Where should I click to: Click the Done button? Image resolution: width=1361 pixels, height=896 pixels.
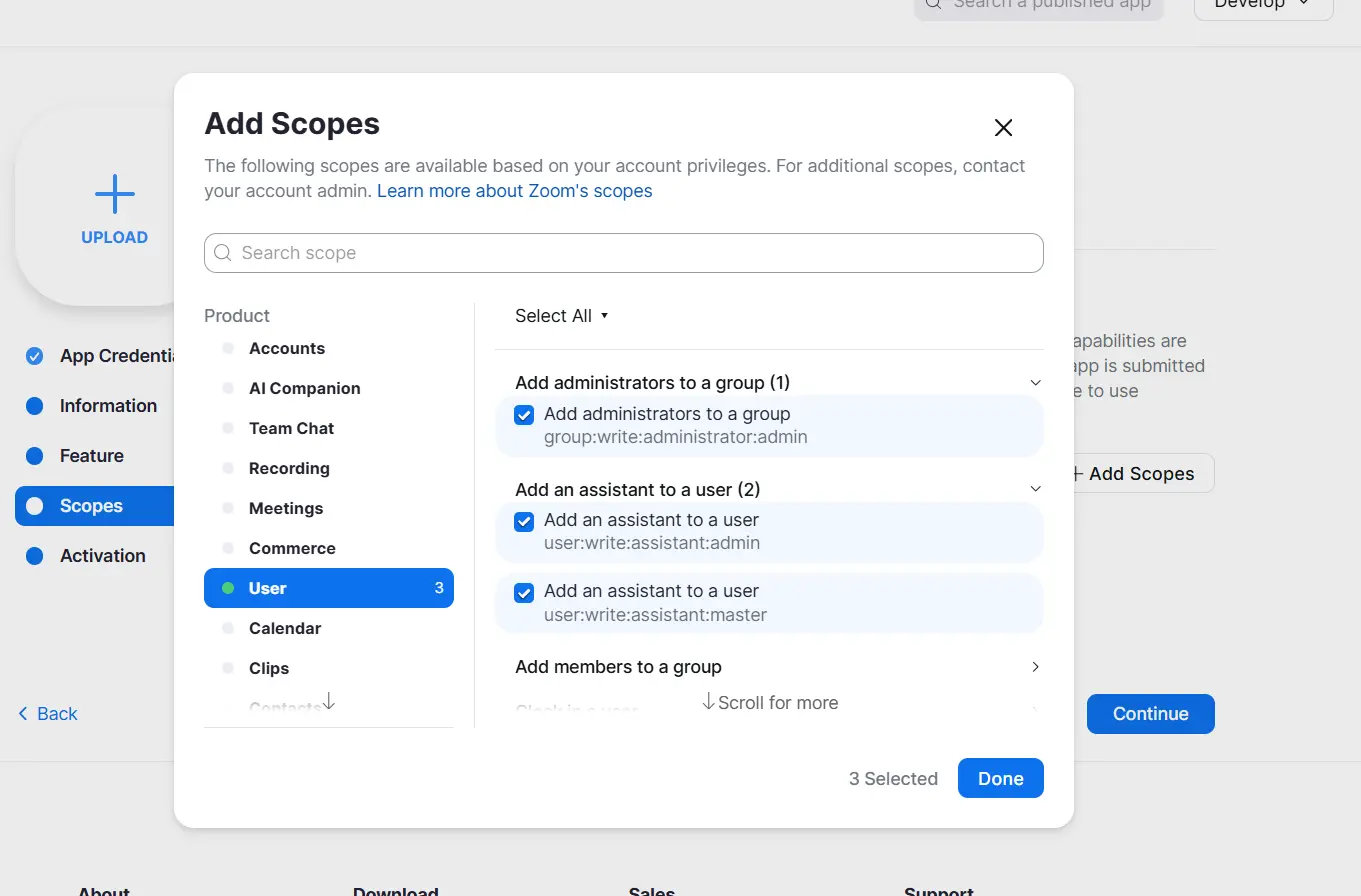point(1000,778)
